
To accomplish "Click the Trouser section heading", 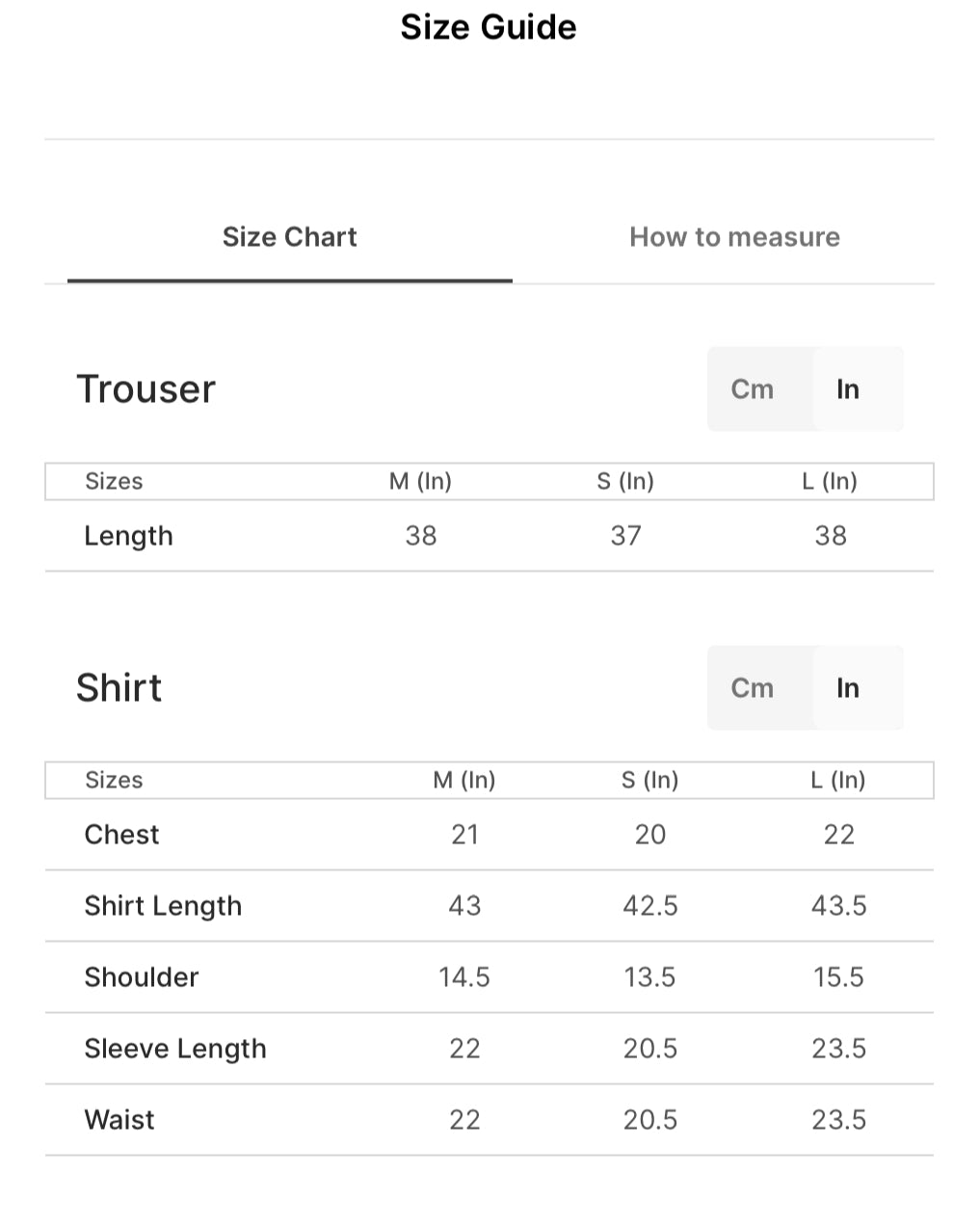I will click(146, 389).
